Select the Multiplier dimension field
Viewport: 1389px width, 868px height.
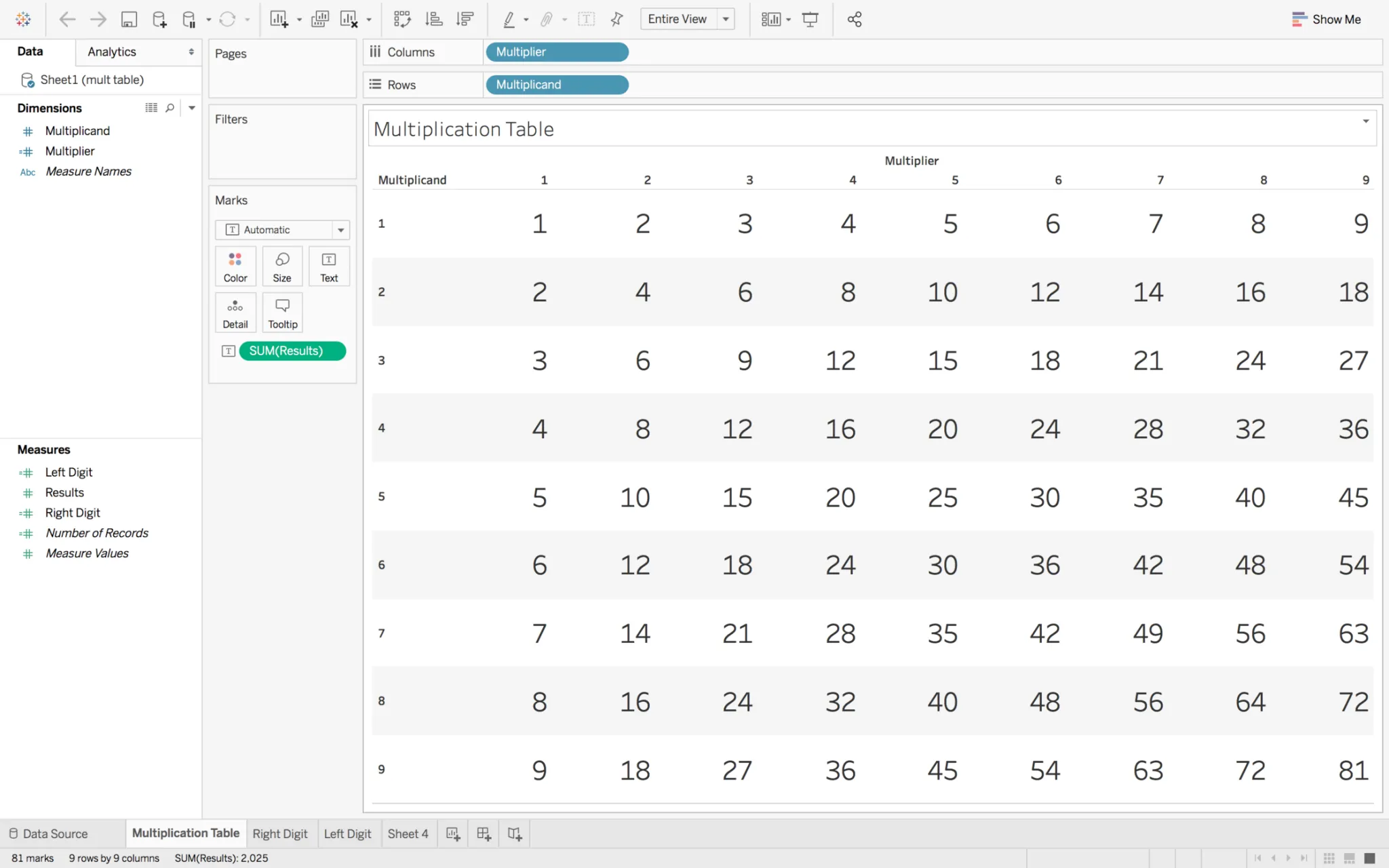coord(70,151)
